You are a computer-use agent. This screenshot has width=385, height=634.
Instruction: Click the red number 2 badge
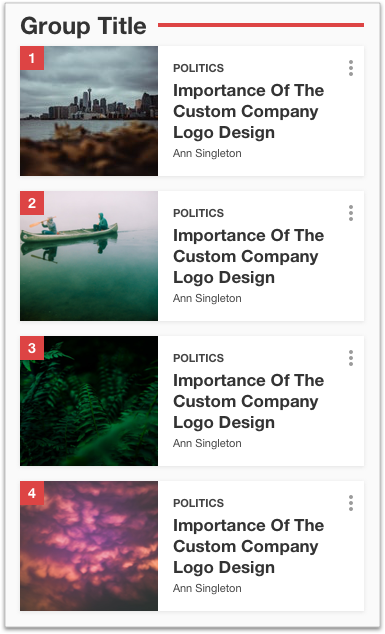tap(32, 203)
